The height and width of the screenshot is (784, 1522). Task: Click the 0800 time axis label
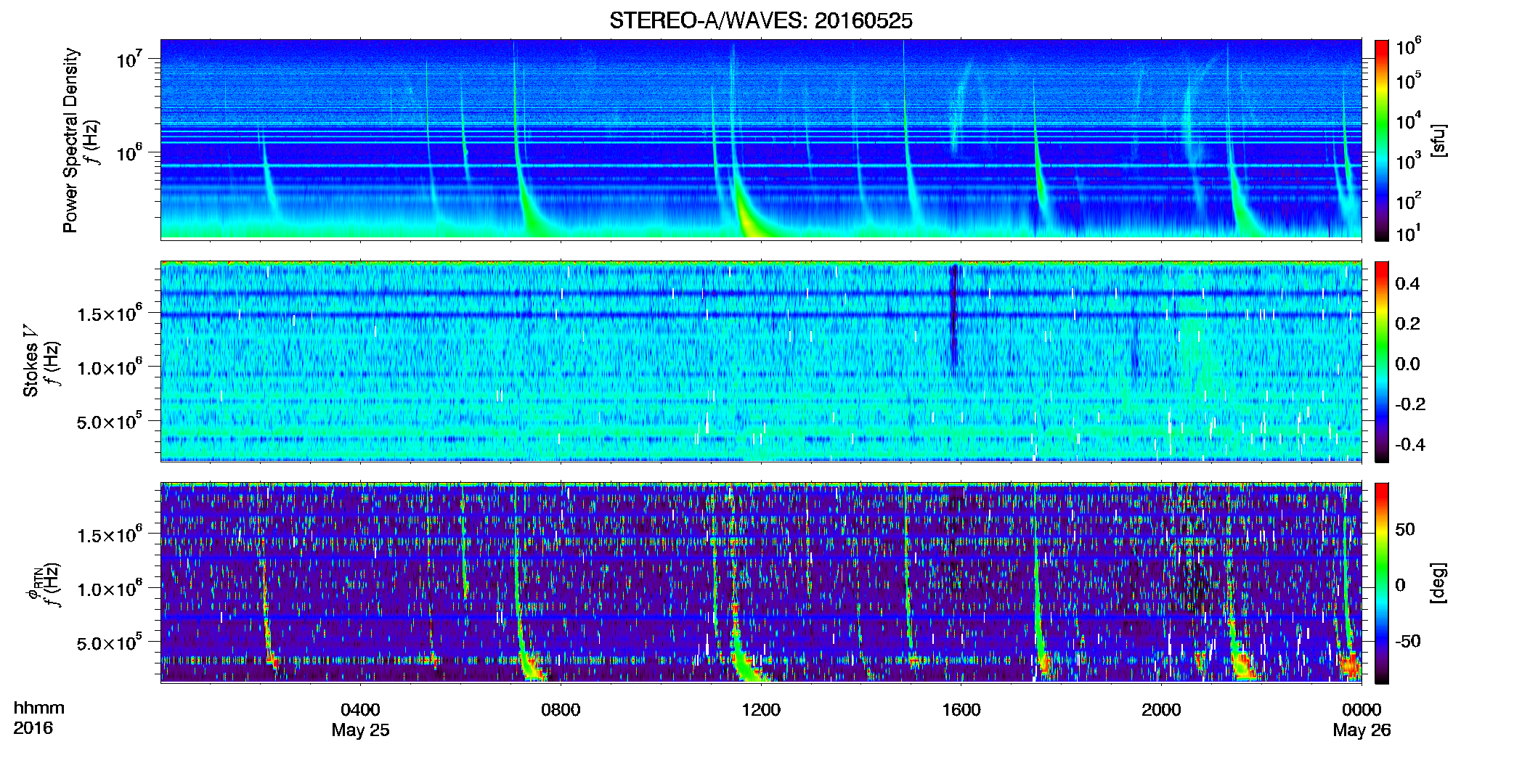(x=561, y=710)
